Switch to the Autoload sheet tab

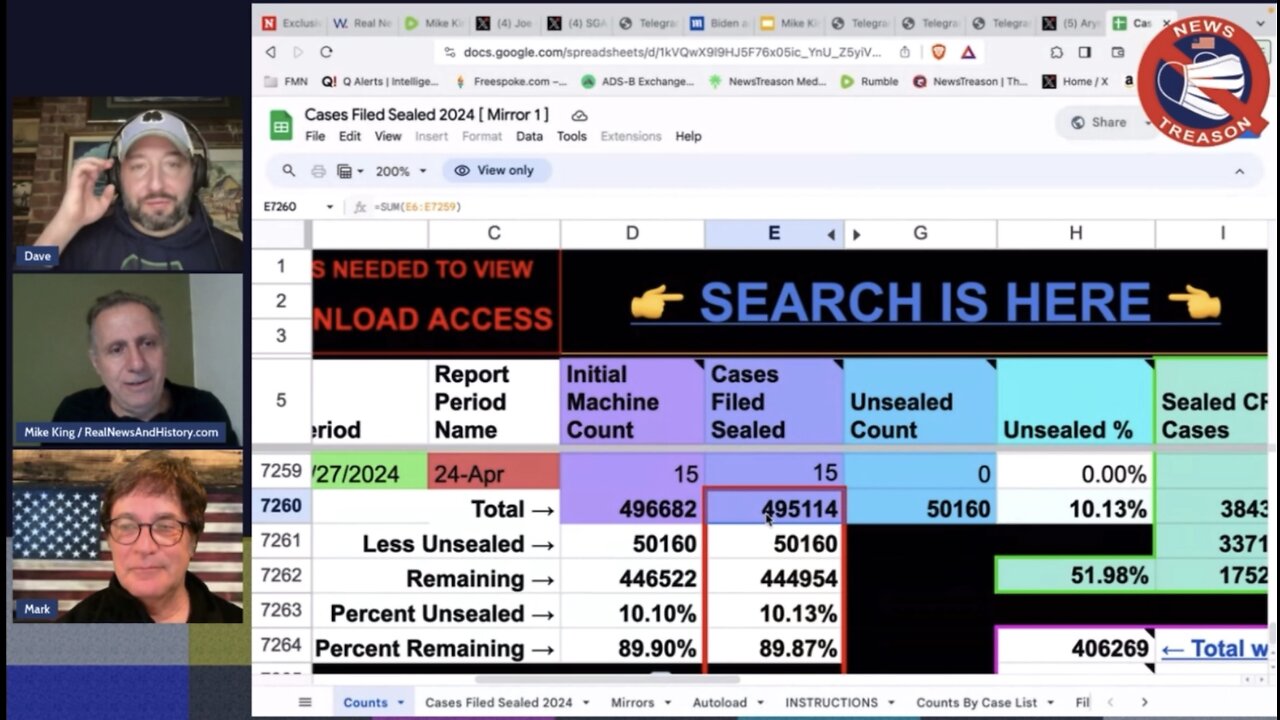(720, 703)
